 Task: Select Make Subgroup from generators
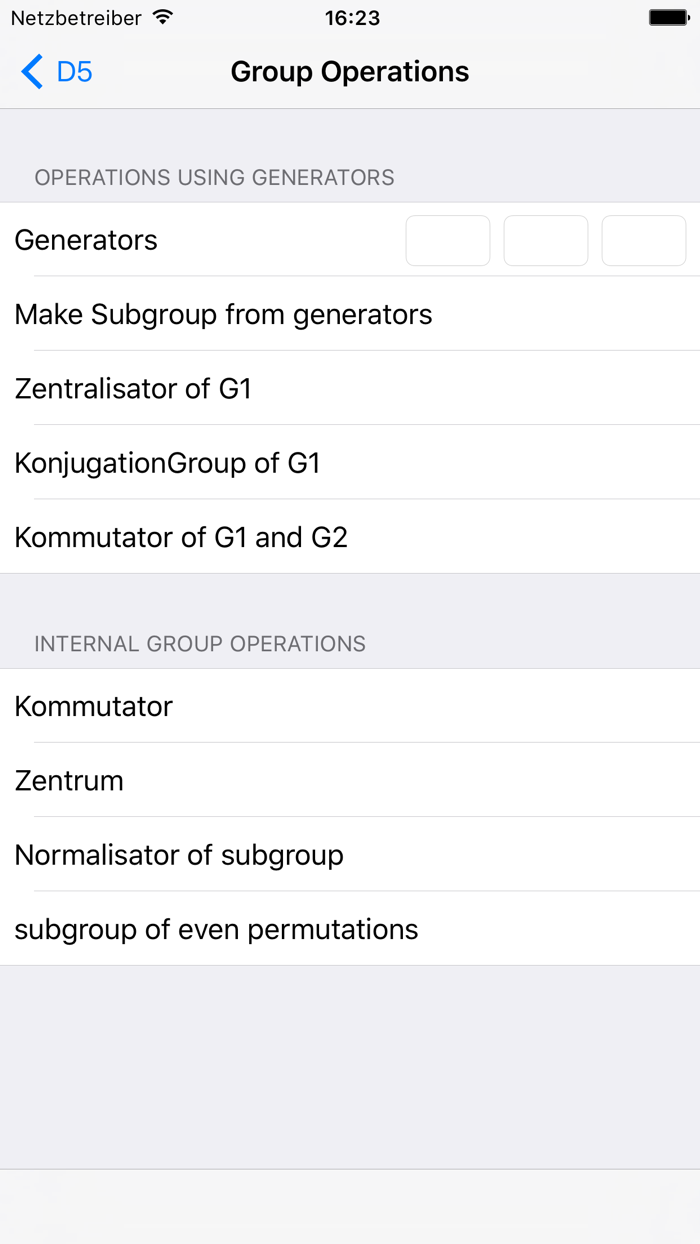[223, 315]
